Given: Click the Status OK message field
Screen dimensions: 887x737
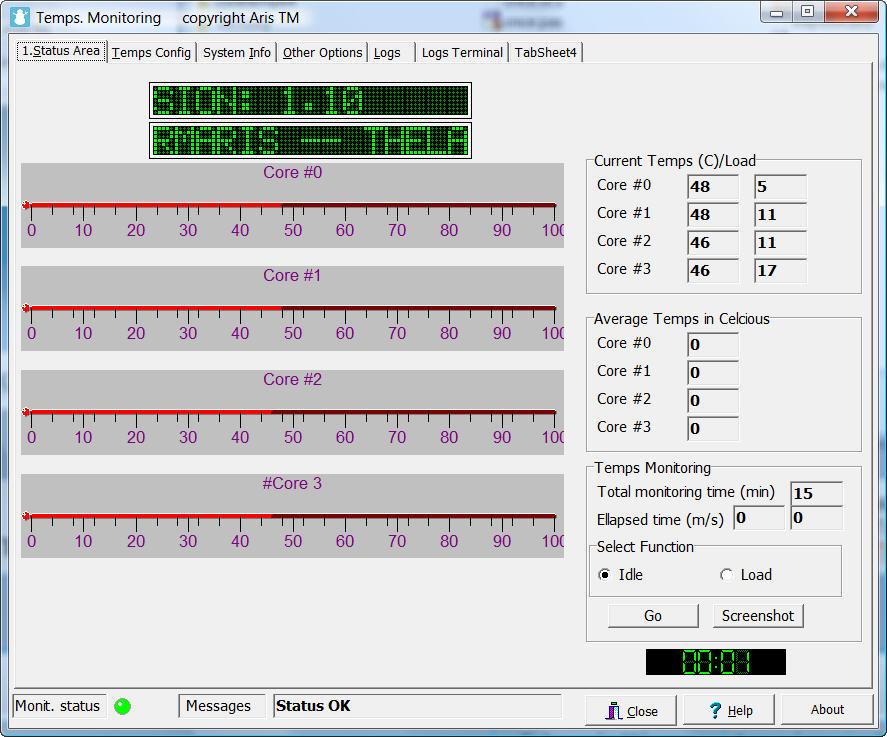Looking at the screenshot, I should [417, 706].
